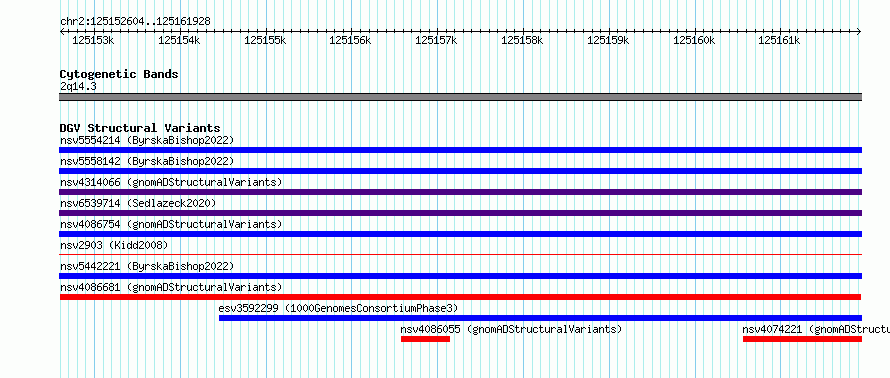Open variant label nsv4314066 (gnomADStructuralVariants)
The image size is (890, 378).
pos(171,182)
